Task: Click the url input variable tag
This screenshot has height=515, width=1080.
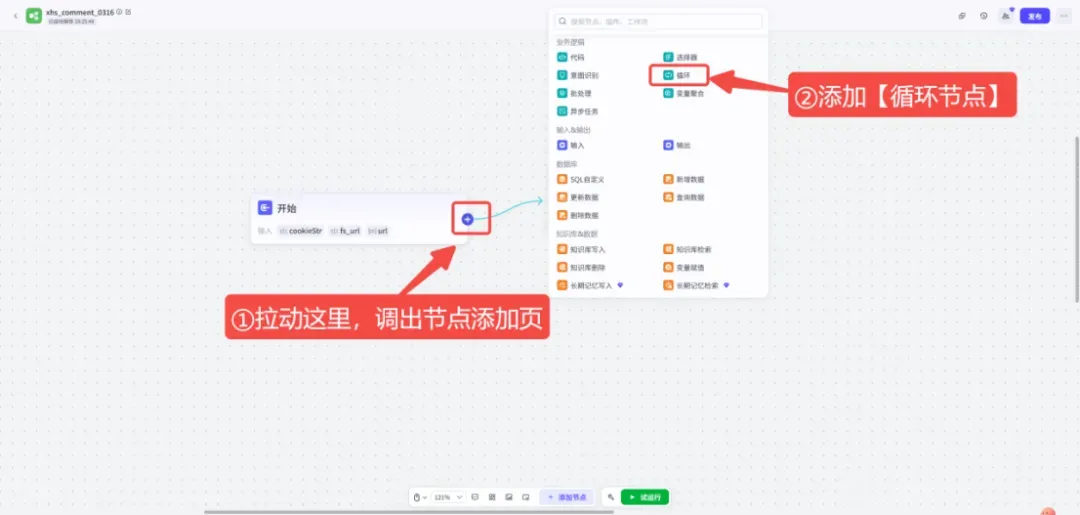Action: (x=378, y=231)
